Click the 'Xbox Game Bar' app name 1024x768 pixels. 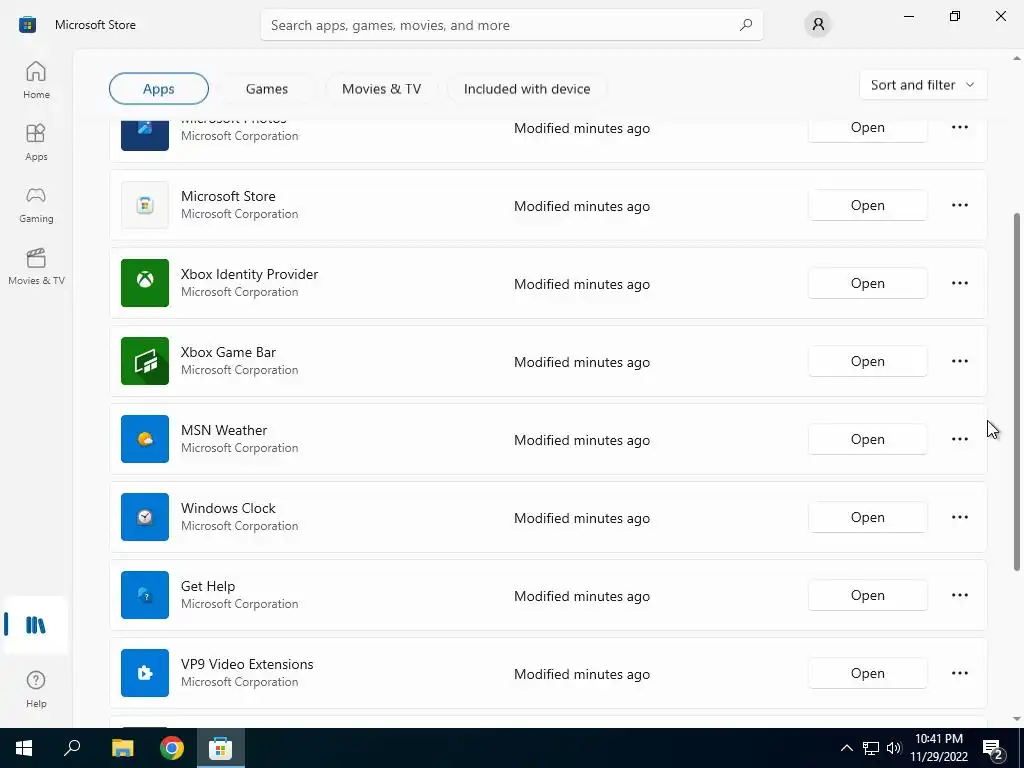coord(229,352)
